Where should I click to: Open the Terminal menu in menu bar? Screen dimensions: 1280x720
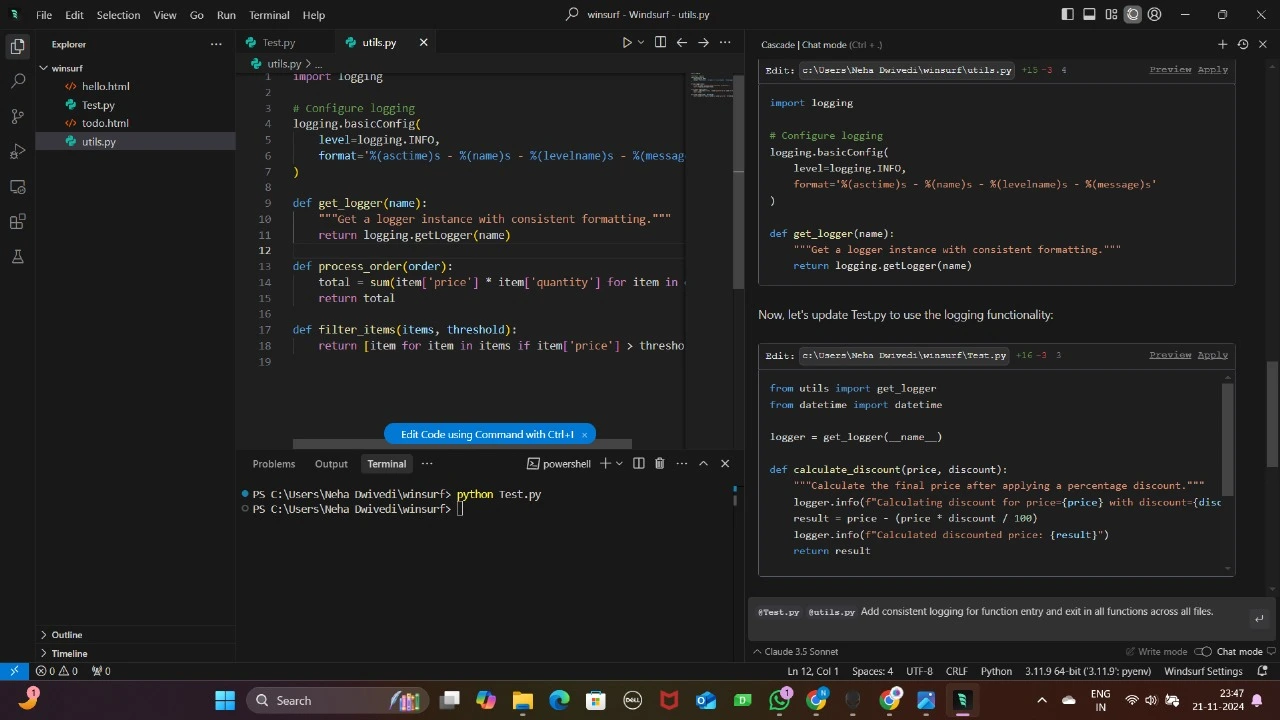click(269, 15)
